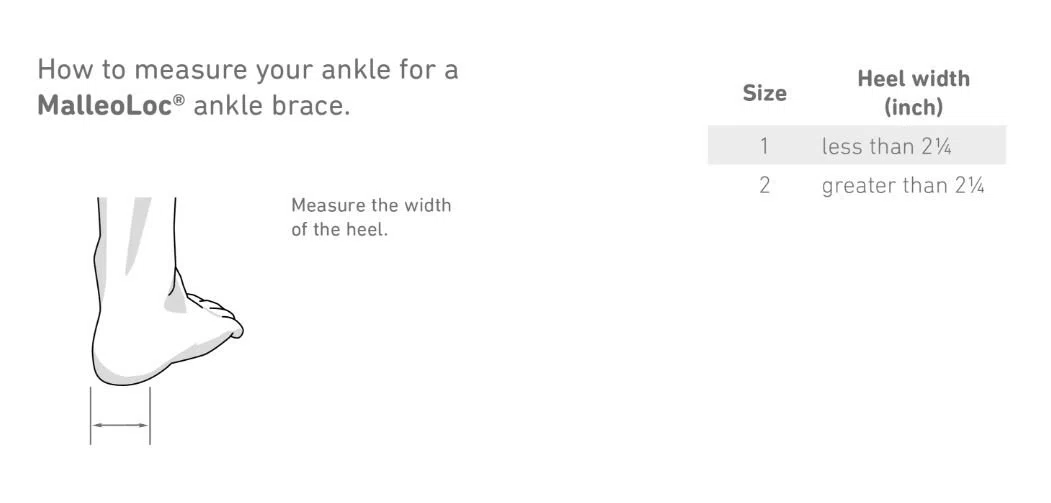Select the registered trademark symbol after MalleoLoc
The width and height of the screenshot is (1051, 503).
click(x=180, y=101)
